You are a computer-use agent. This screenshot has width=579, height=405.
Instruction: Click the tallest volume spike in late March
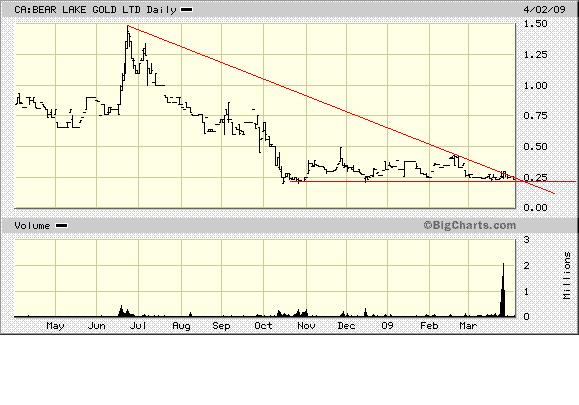coord(503,290)
